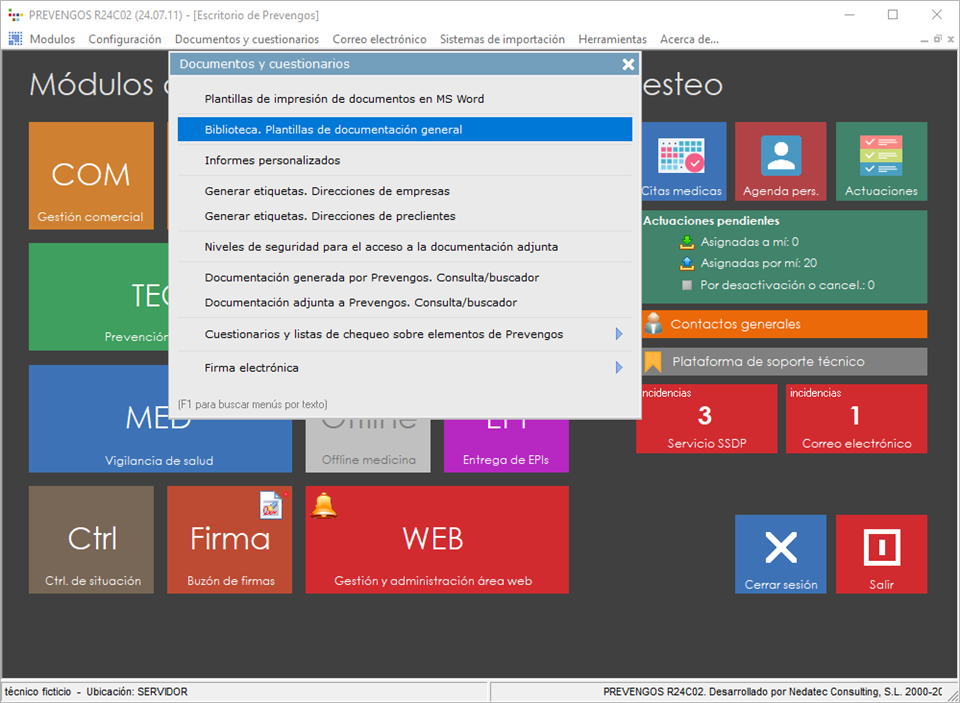Click the 'Asignadas por mí: 20' link
960x703 pixels.
pyautogui.click(x=759, y=263)
